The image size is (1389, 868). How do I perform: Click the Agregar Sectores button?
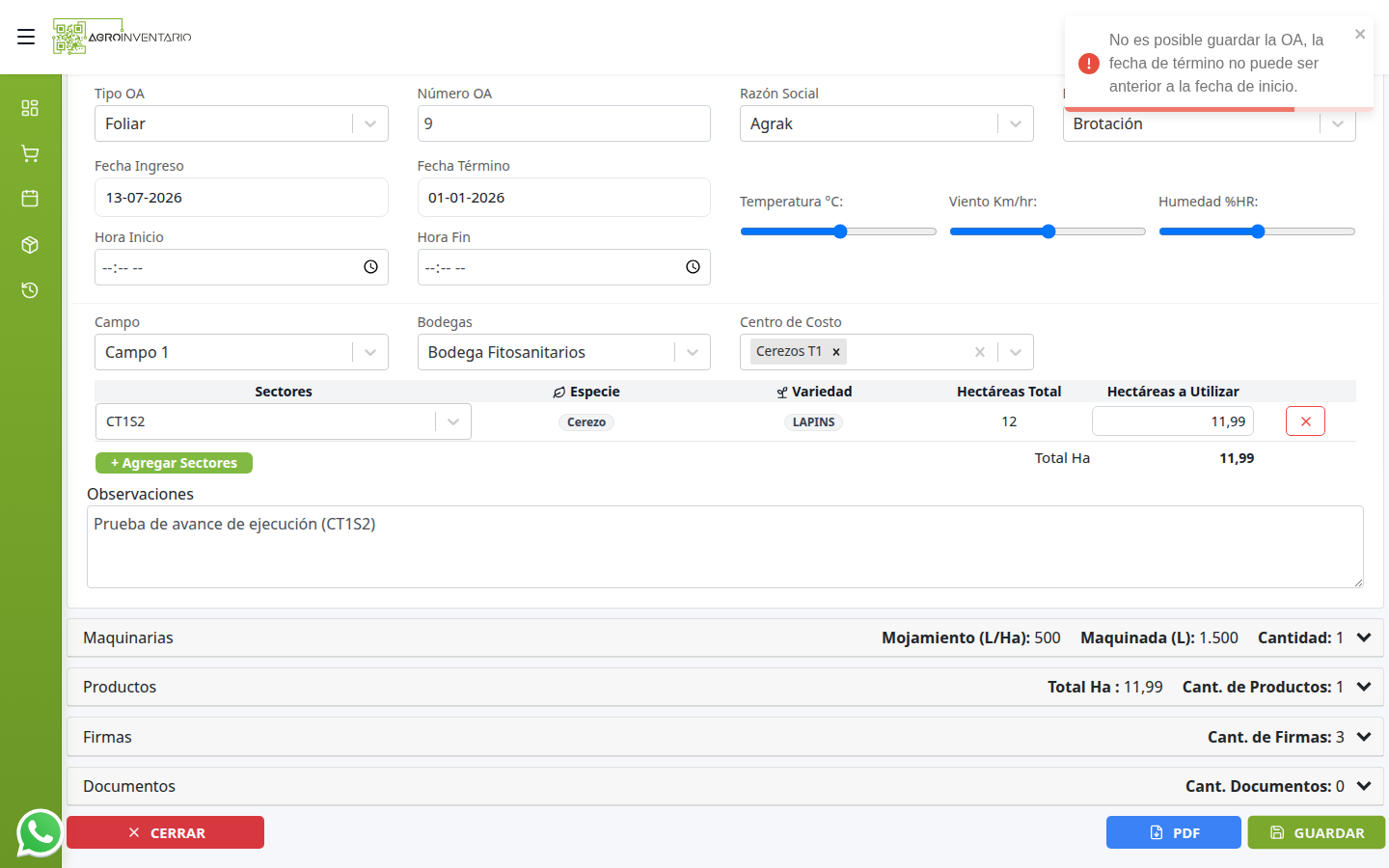click(x=174, y=463)
